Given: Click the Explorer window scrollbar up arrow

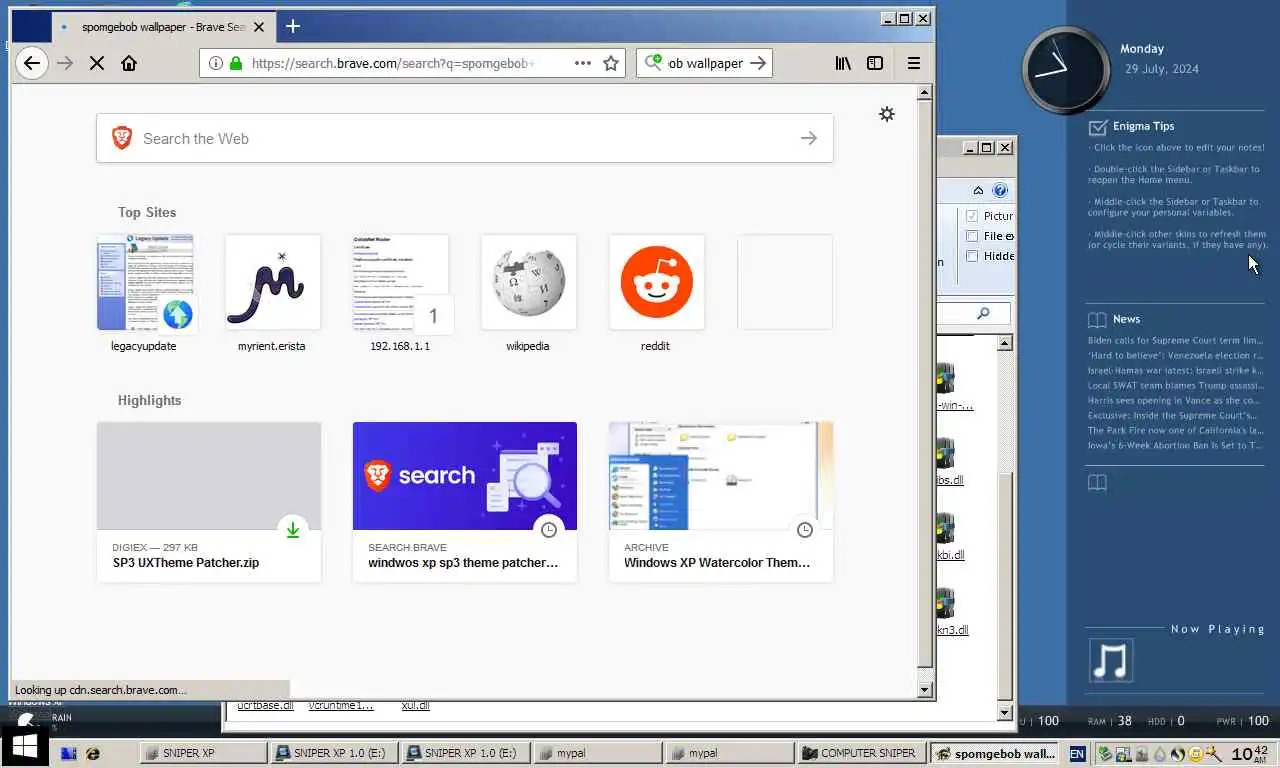Looking at the screenshot, I should (x=1005, y=343).
